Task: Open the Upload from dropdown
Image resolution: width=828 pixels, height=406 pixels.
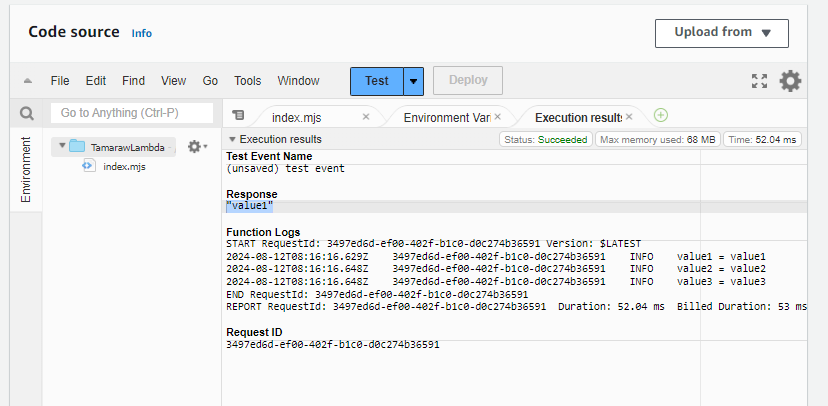Action: (722, 32)
